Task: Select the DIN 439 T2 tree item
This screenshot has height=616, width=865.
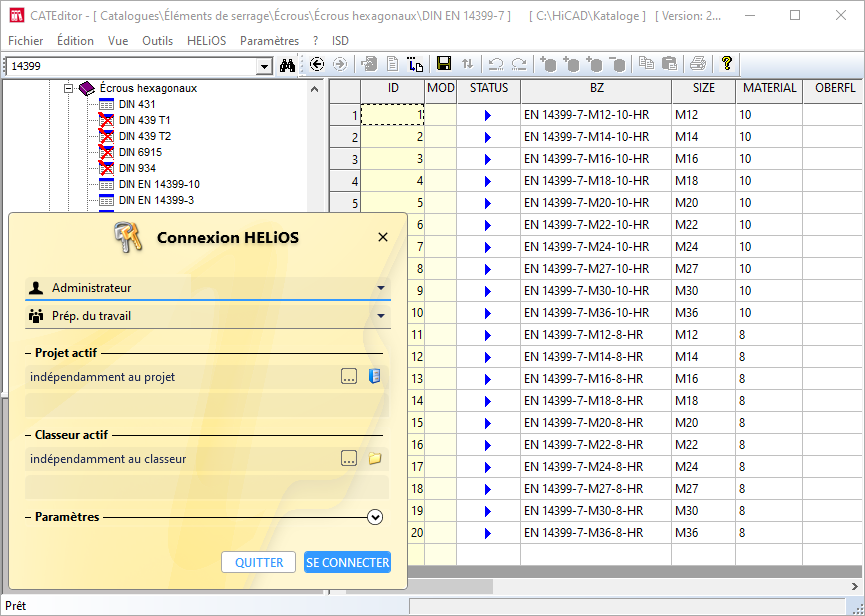Action: [x=145, y=136]
